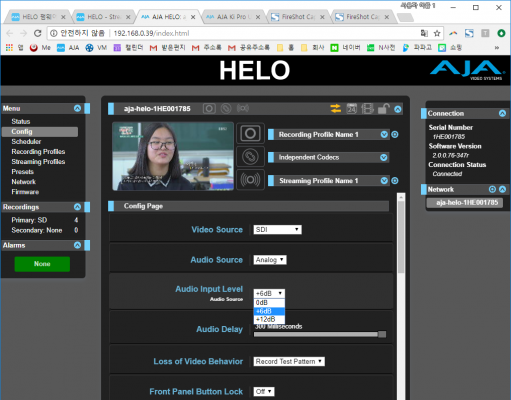Collapse the Menu panel
Screen dimensions: 511x400
(x=77, y=108)
